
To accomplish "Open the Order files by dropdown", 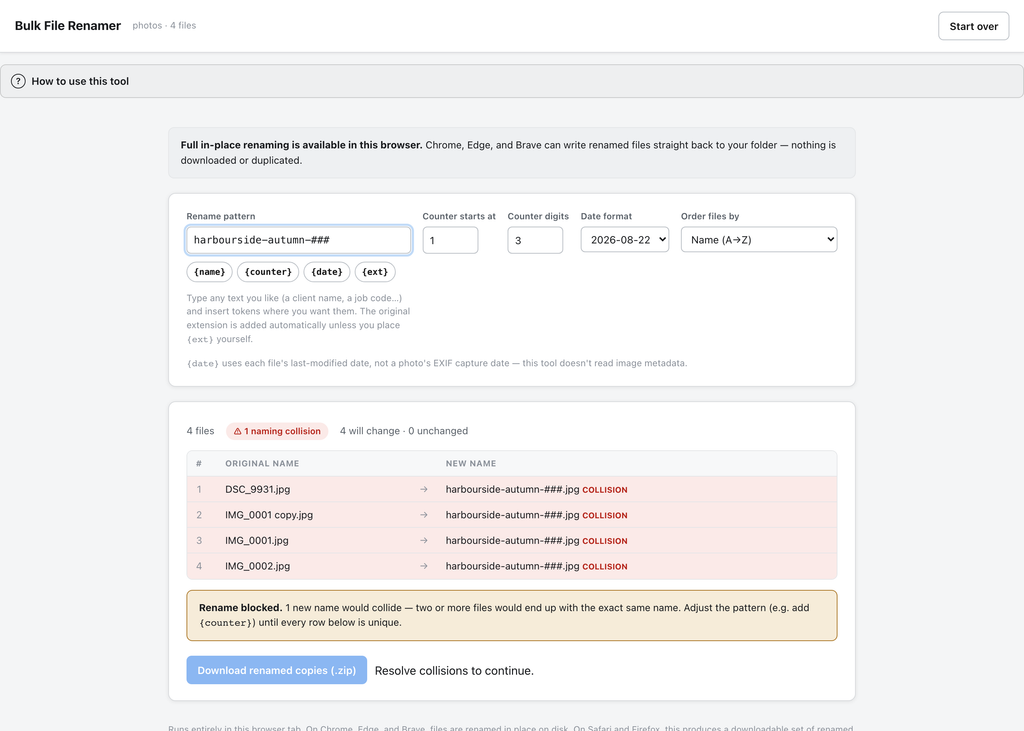I will coord(759,240).
